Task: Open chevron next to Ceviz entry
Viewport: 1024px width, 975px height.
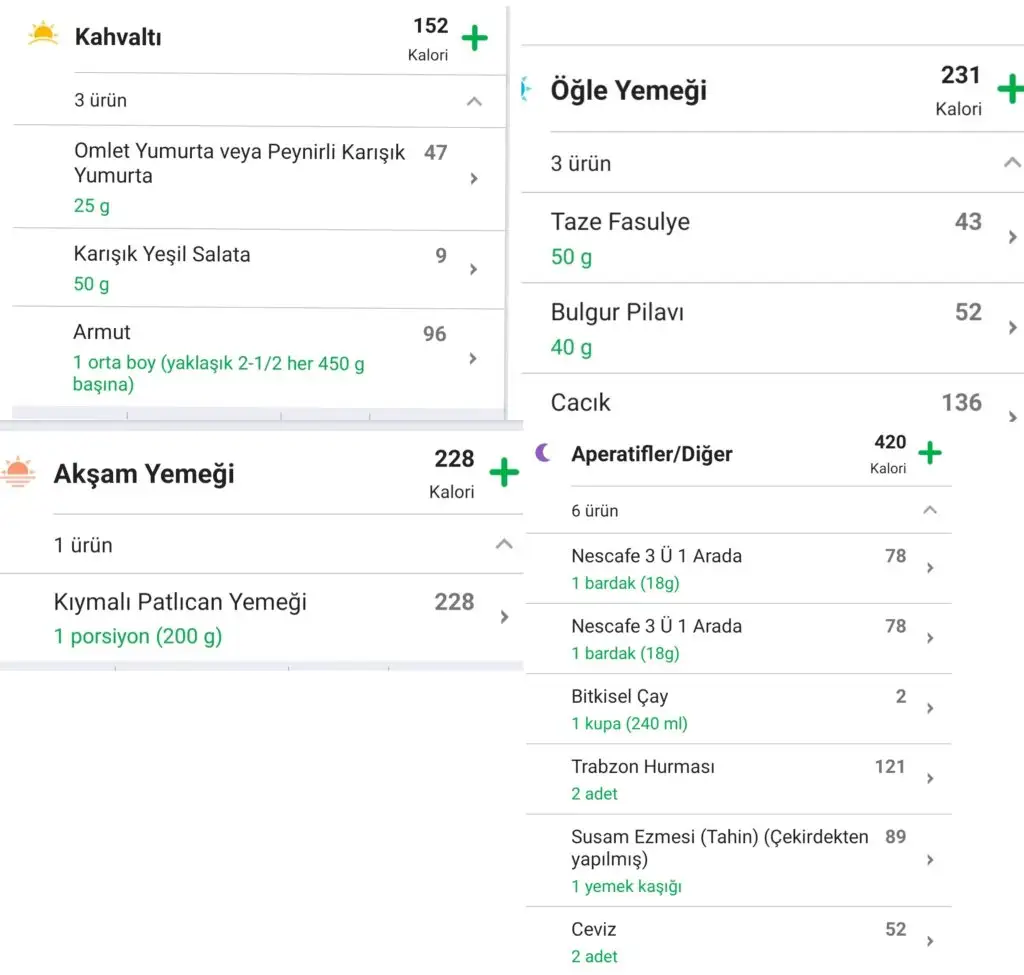Action: coord(930,941)
